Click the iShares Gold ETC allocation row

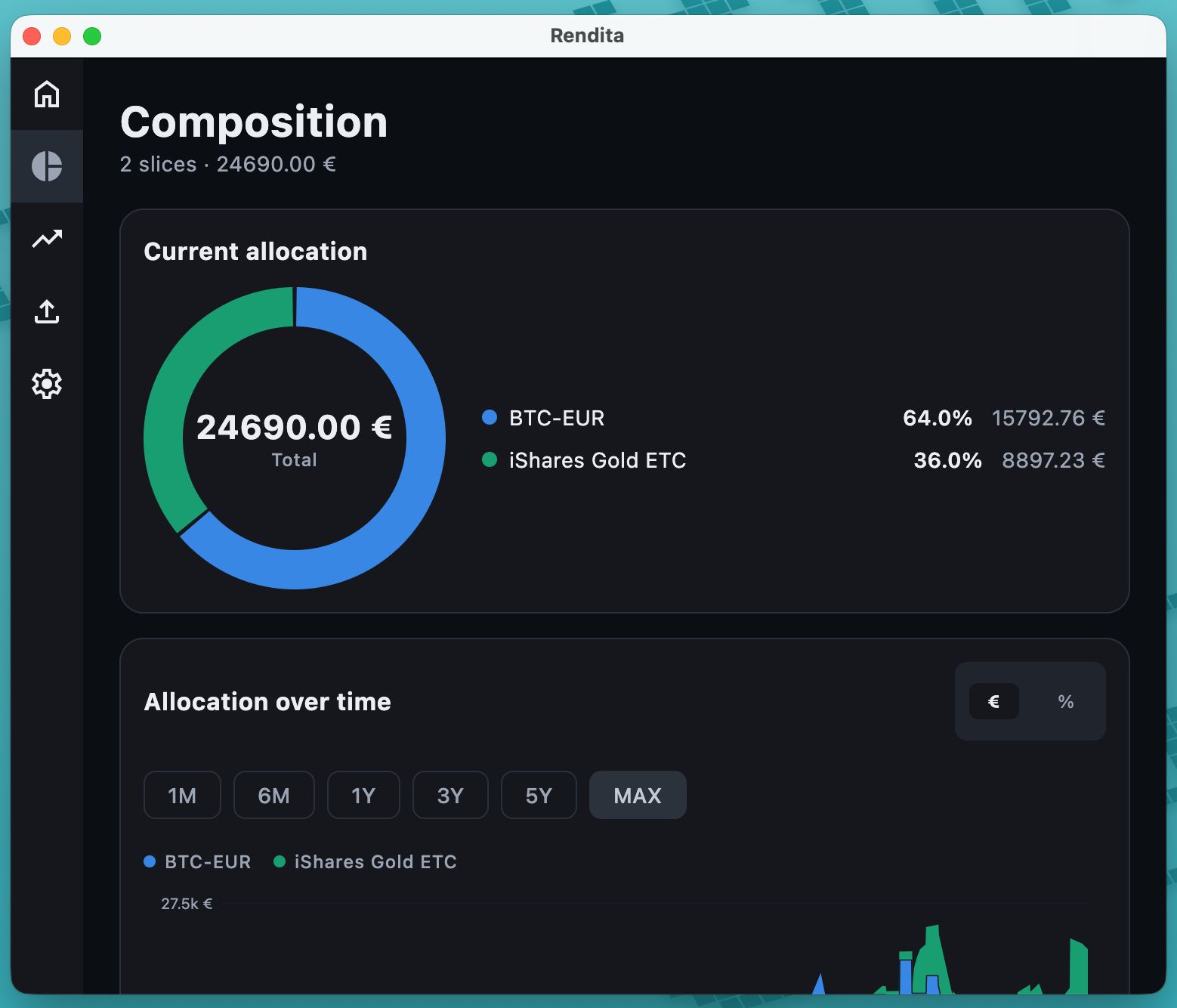[x=794, y=459]
